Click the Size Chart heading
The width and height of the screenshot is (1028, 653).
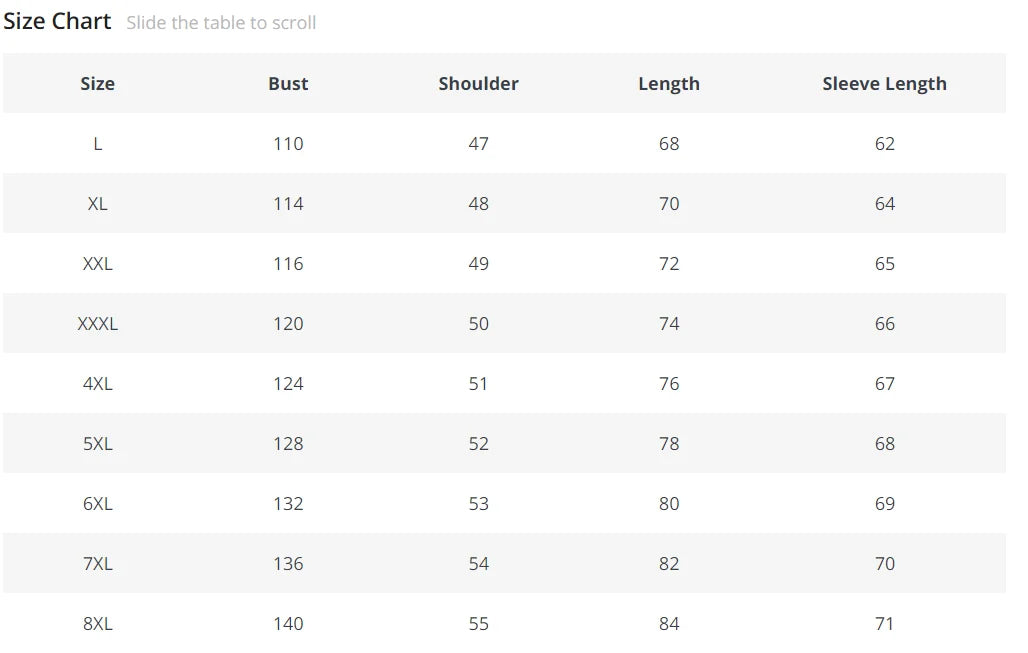[x=57, y=21]
